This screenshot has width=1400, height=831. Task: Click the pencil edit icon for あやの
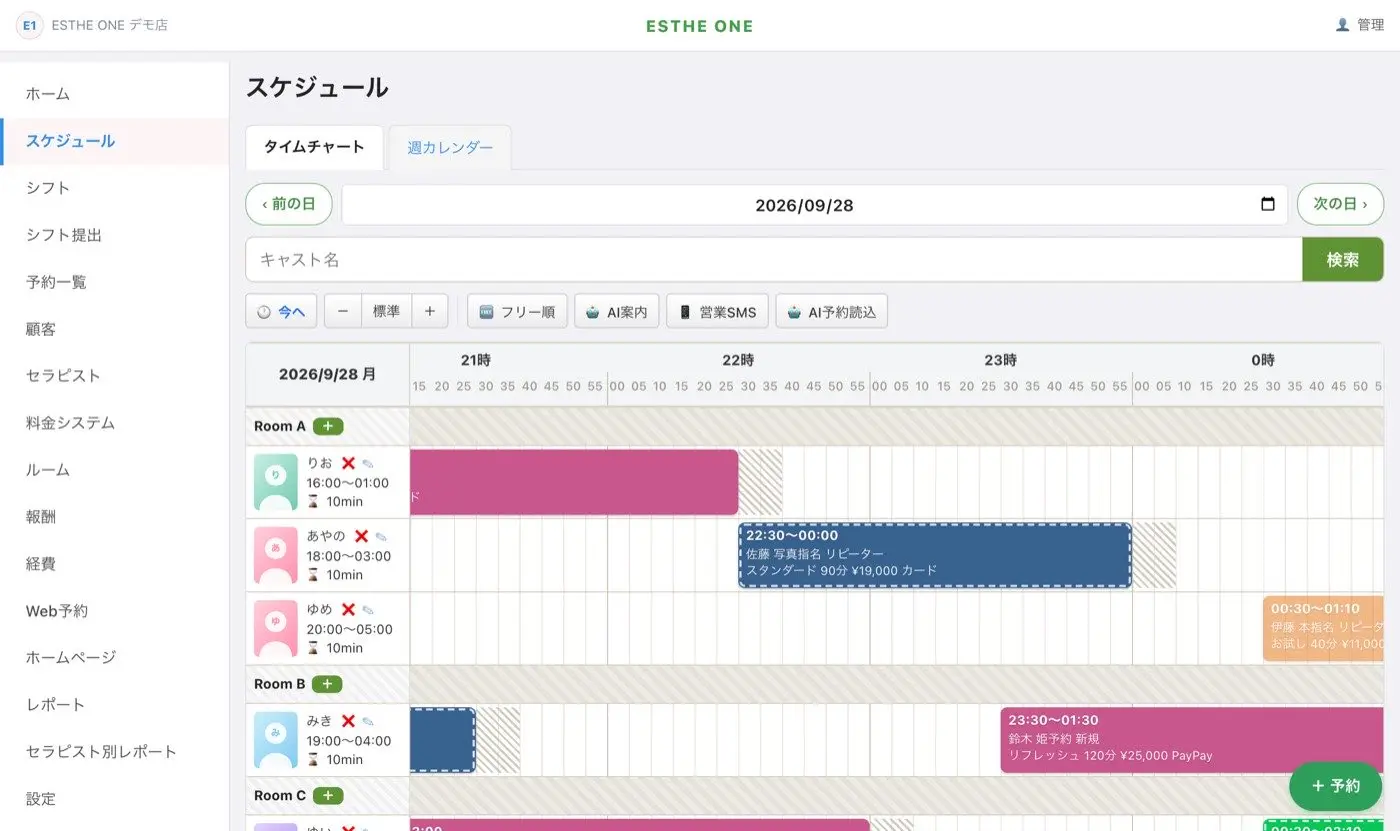tap(381, 537)
